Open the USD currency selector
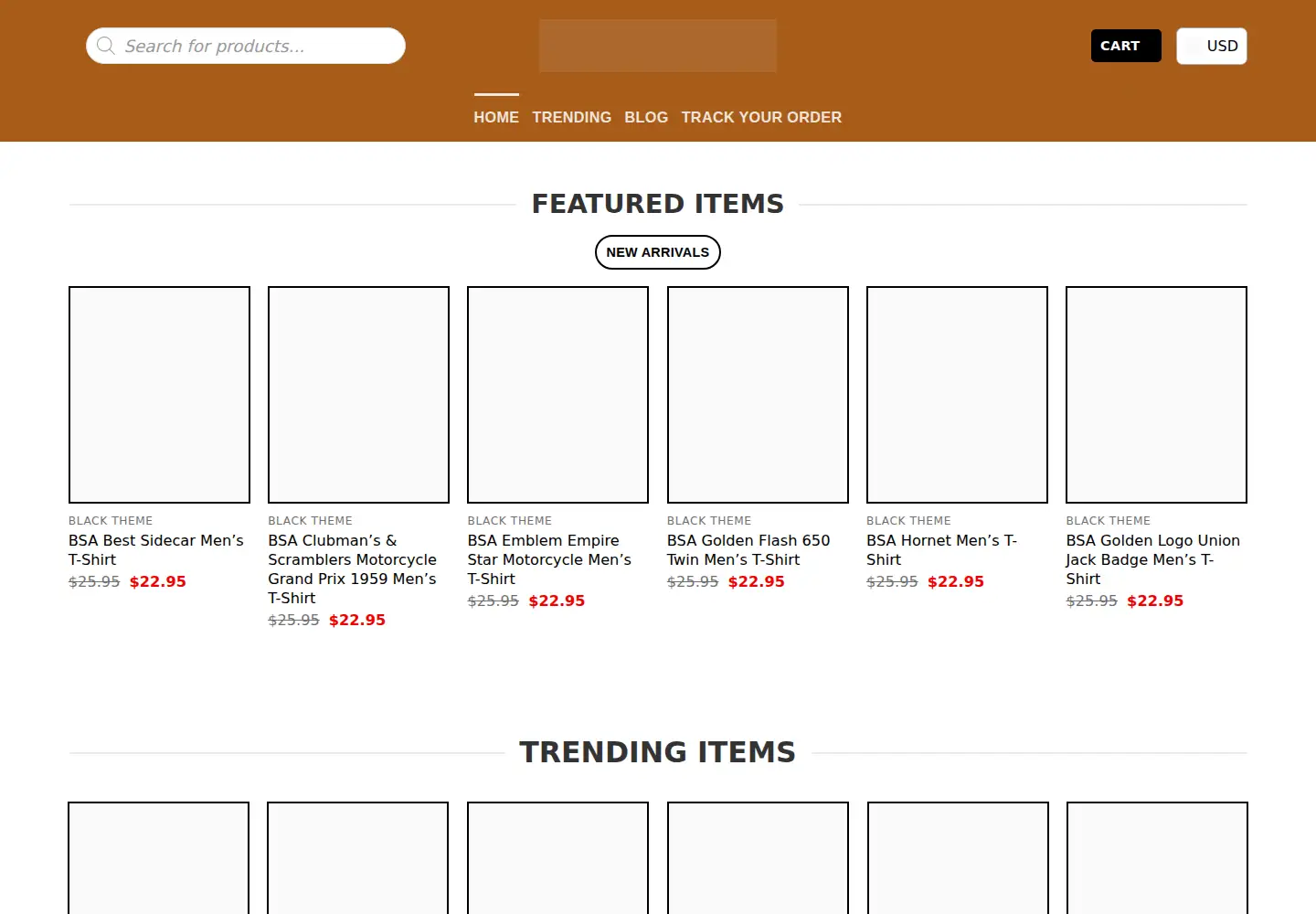This screenshot has height=914, width=1316. pos(1212,46)
